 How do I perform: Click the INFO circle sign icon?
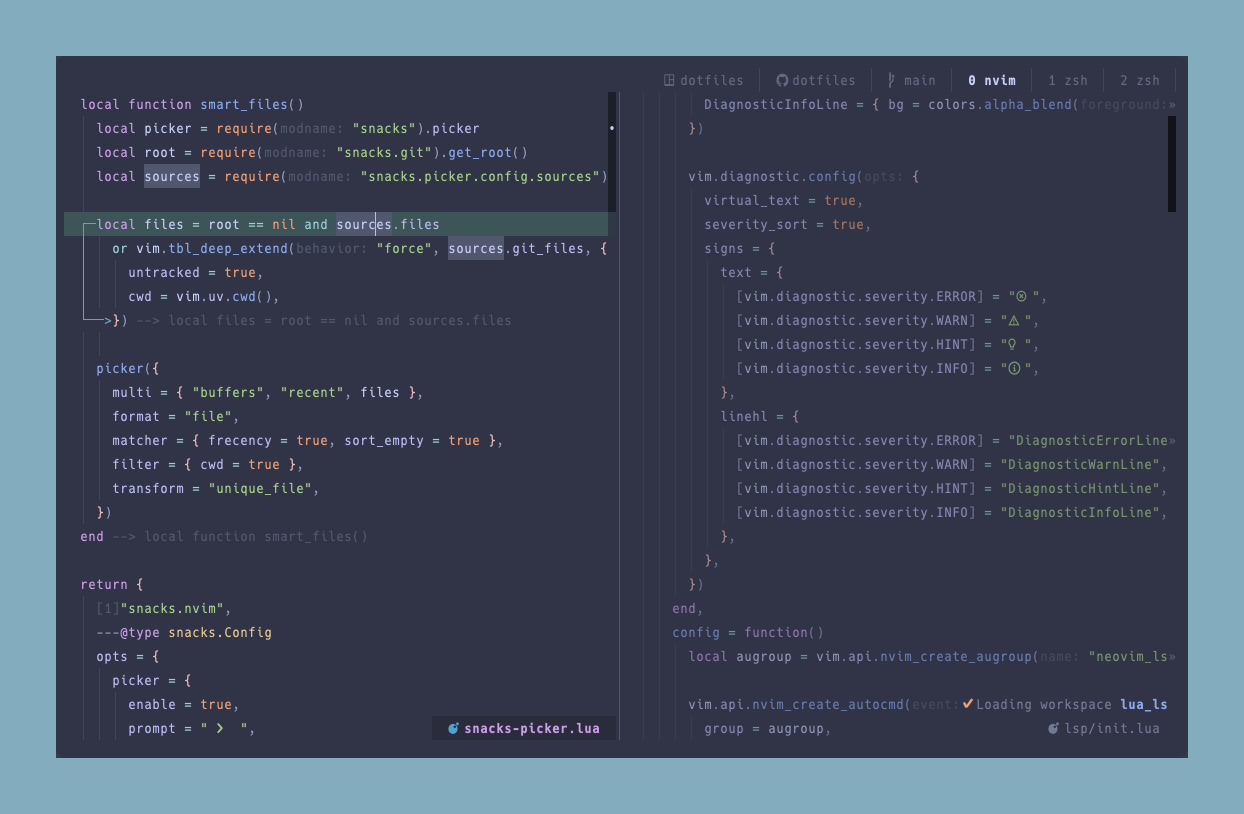(x=1013, y=368)
